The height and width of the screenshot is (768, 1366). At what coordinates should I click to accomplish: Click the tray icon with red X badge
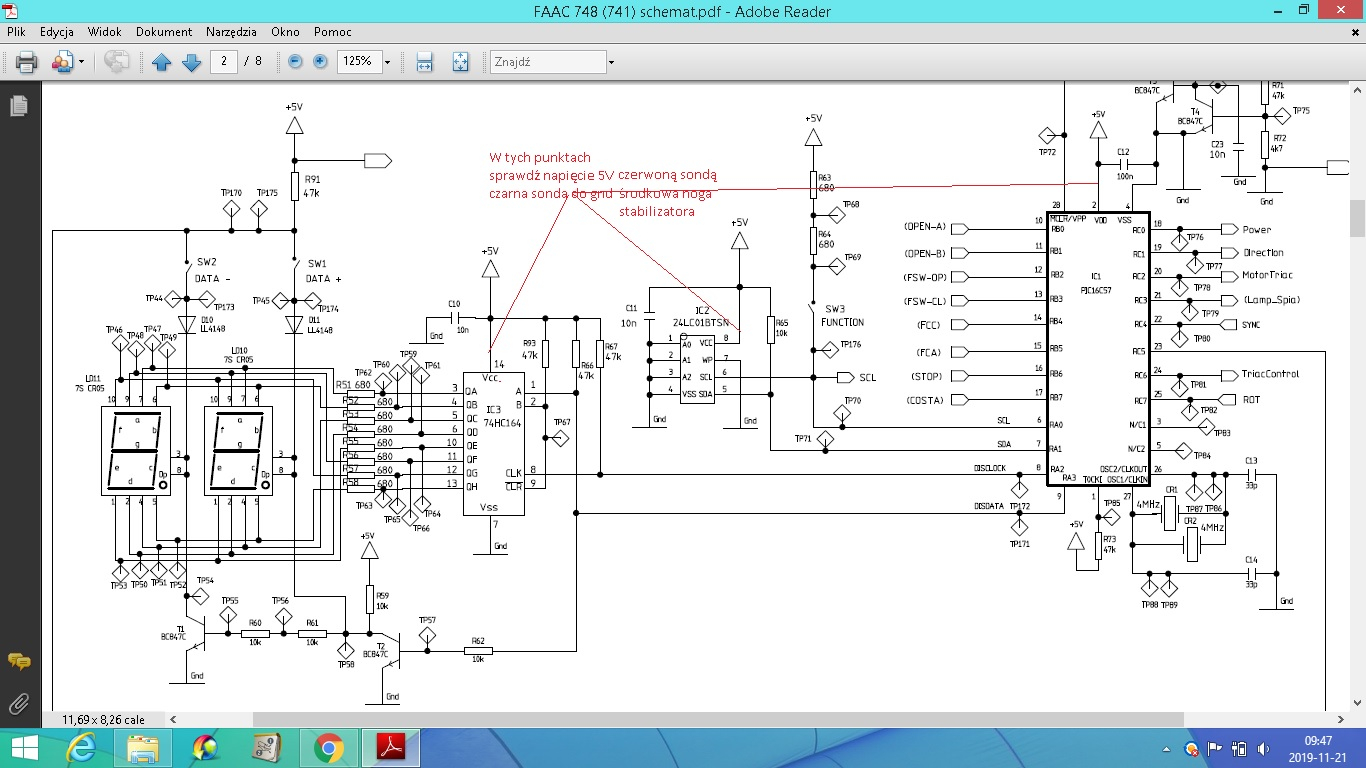coord(1192,749)
